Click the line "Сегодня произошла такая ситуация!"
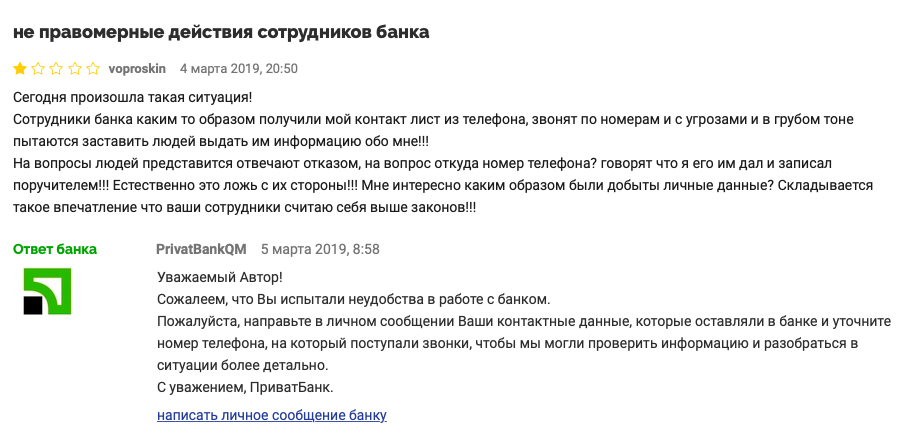902x435 pixels. [133, 97]
